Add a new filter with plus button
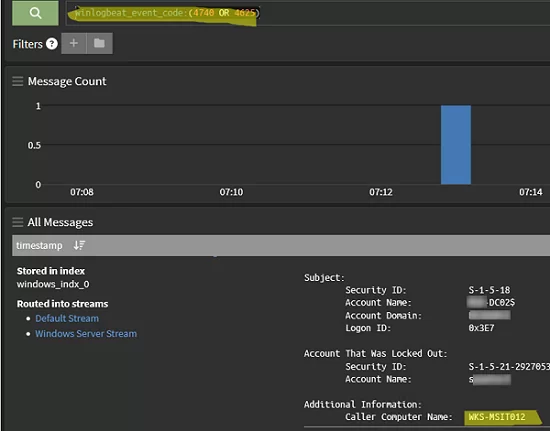The width and height of the screenshot is (550, 431). pos(74,43)
